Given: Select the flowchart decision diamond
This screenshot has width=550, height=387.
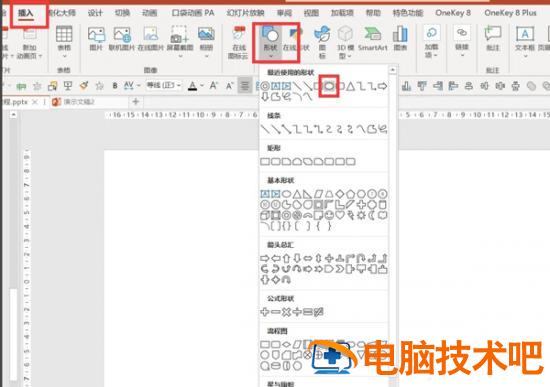Looking at the screenshot, I should (287, 345).
